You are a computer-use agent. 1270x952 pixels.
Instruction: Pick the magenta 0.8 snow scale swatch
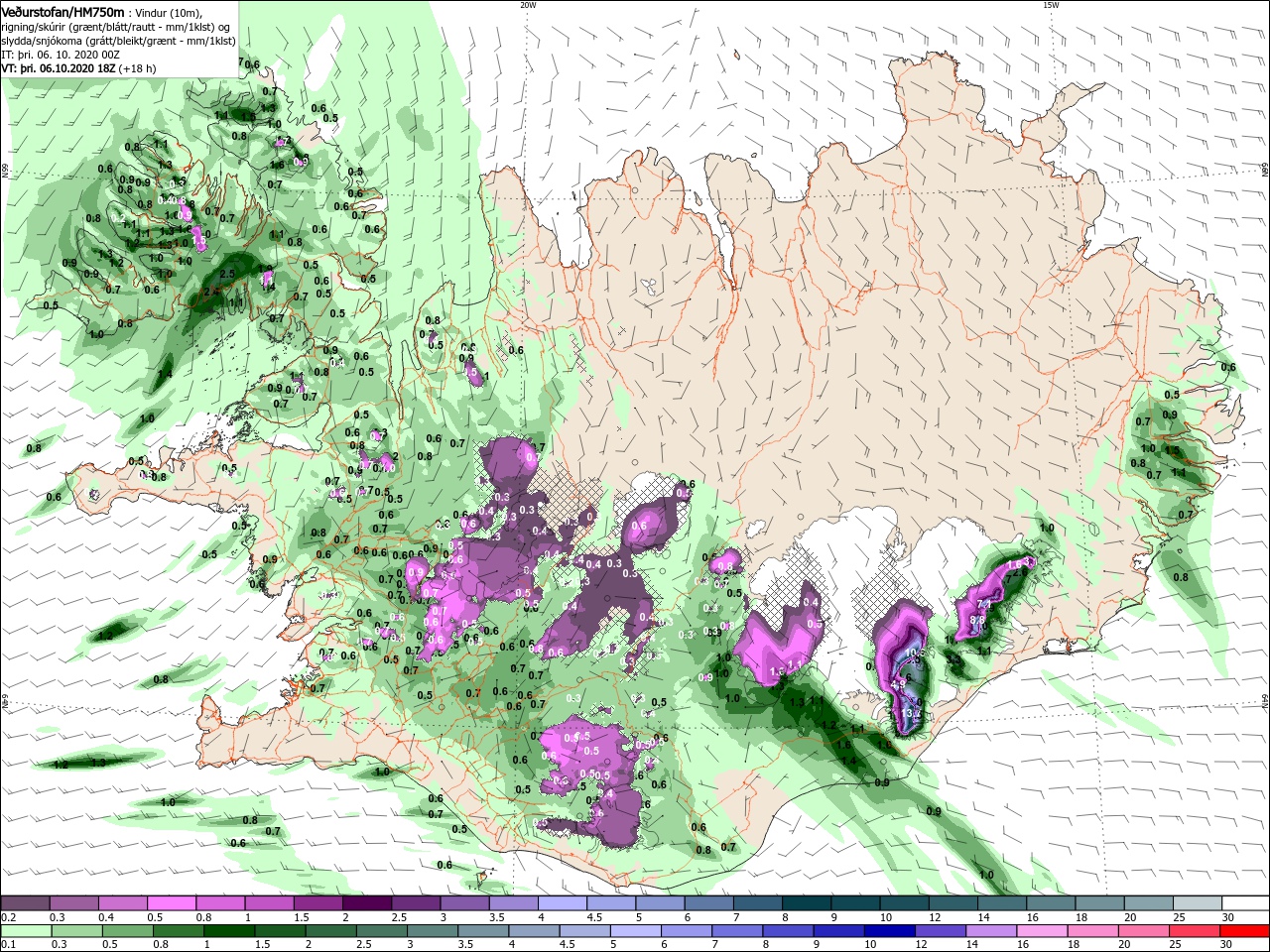219,903
